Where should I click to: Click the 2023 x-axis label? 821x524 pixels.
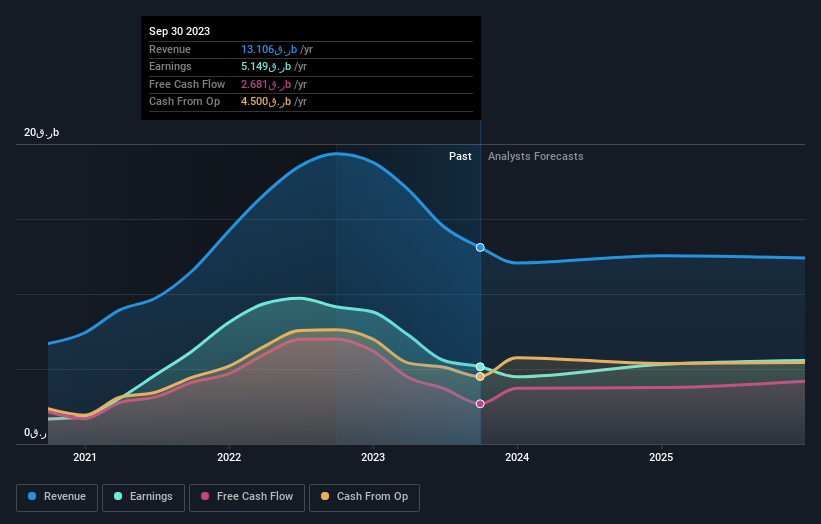(x=373, y=458)
